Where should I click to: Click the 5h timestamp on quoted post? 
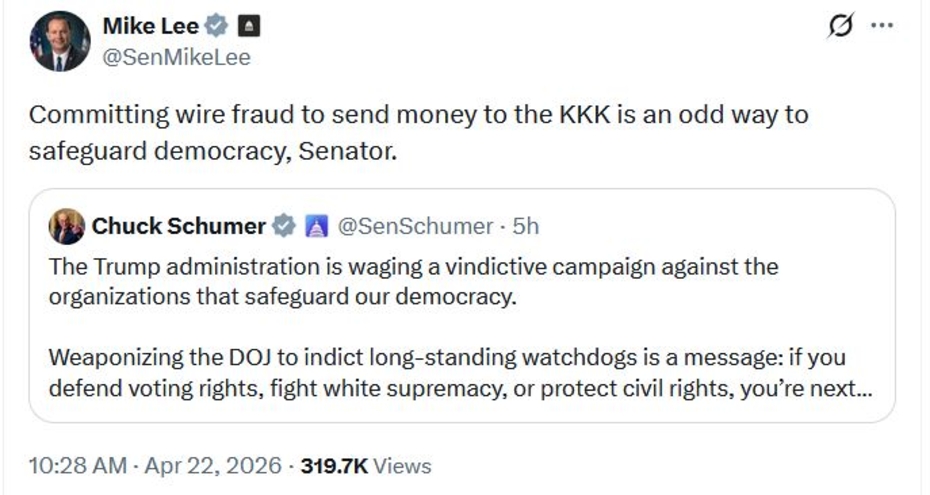tap(526, 227)
